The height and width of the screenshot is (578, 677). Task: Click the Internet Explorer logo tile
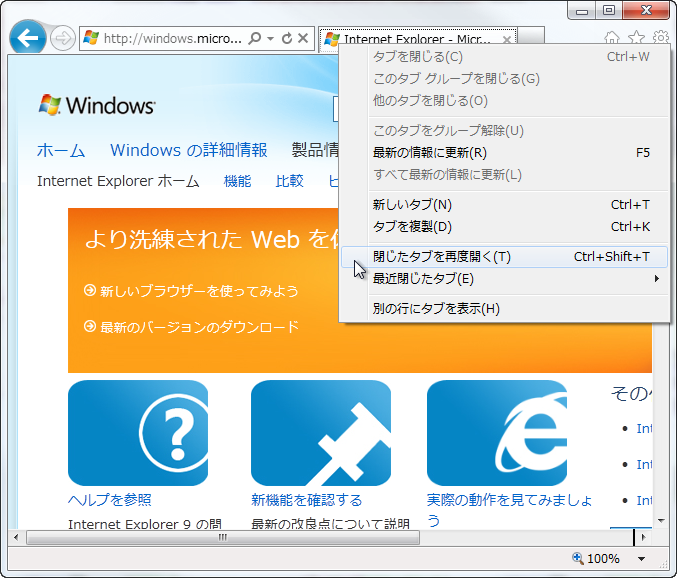click(496, 433)
